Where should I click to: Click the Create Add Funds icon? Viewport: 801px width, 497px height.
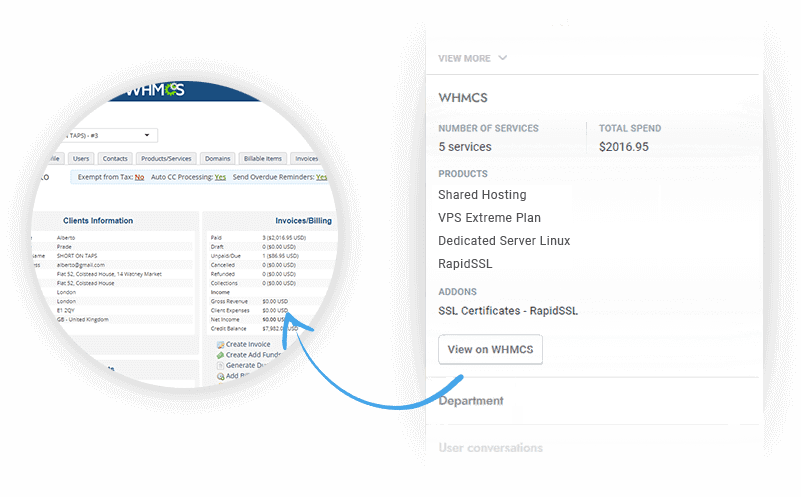click(x=220, y=355)
